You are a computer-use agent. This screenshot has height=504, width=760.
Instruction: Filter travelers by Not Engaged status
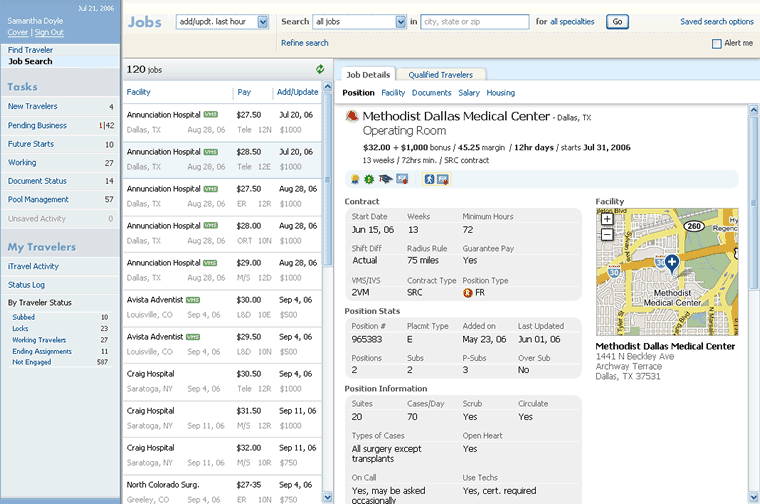tap(32, 362)
